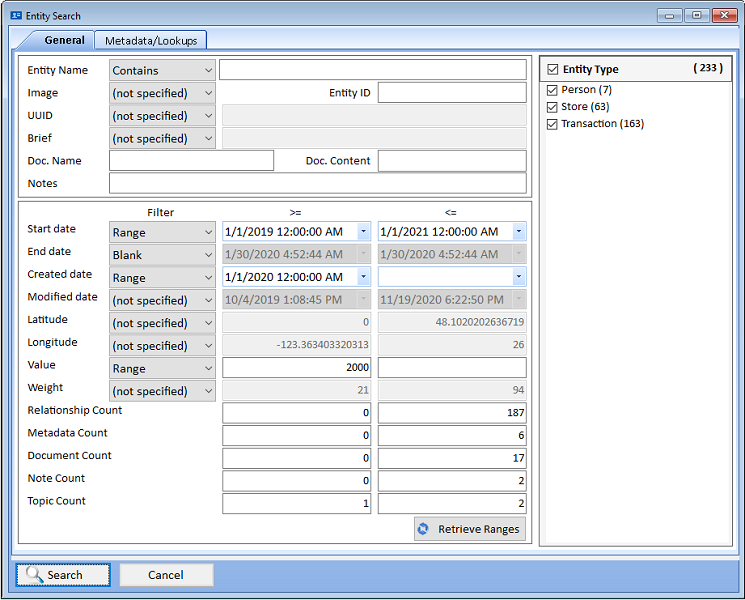Click the Entity Name text field

point(372,70)
